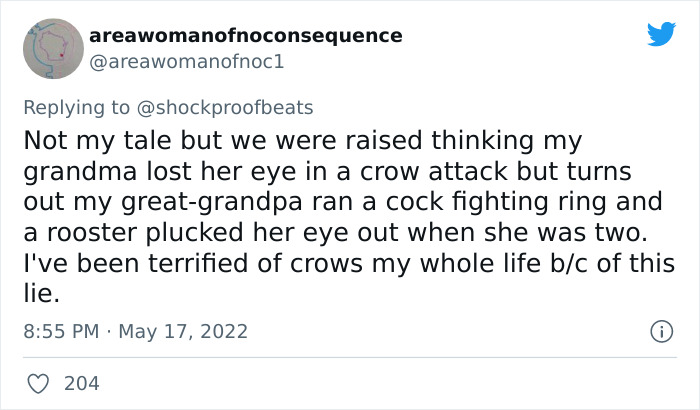Click the areawomanofnoconsequence display name

click(x=246, y=36)
